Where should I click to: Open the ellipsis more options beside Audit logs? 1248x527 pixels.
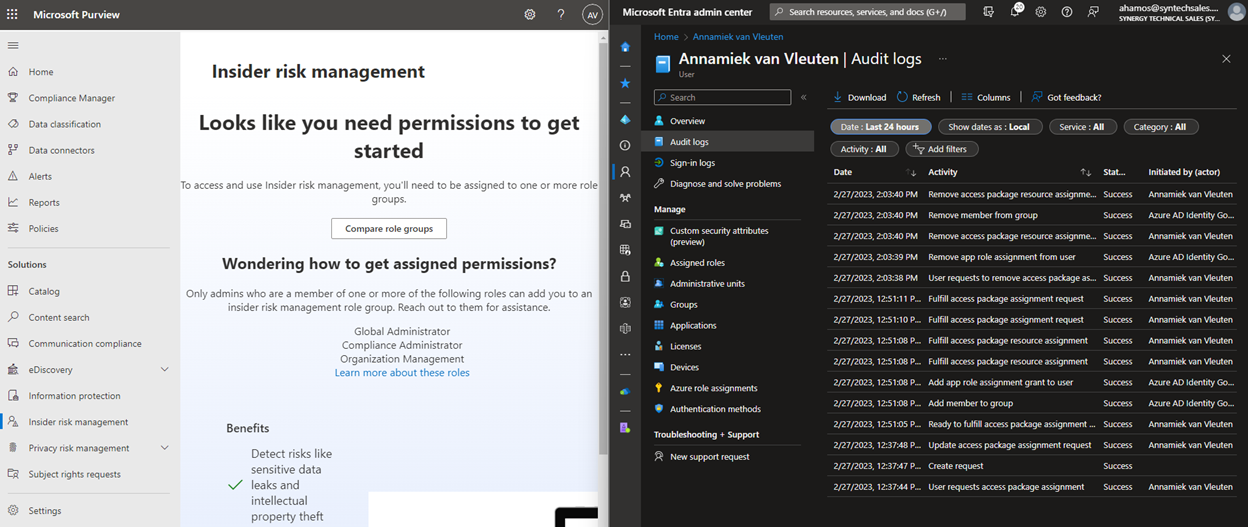click(x=942, y=59)
